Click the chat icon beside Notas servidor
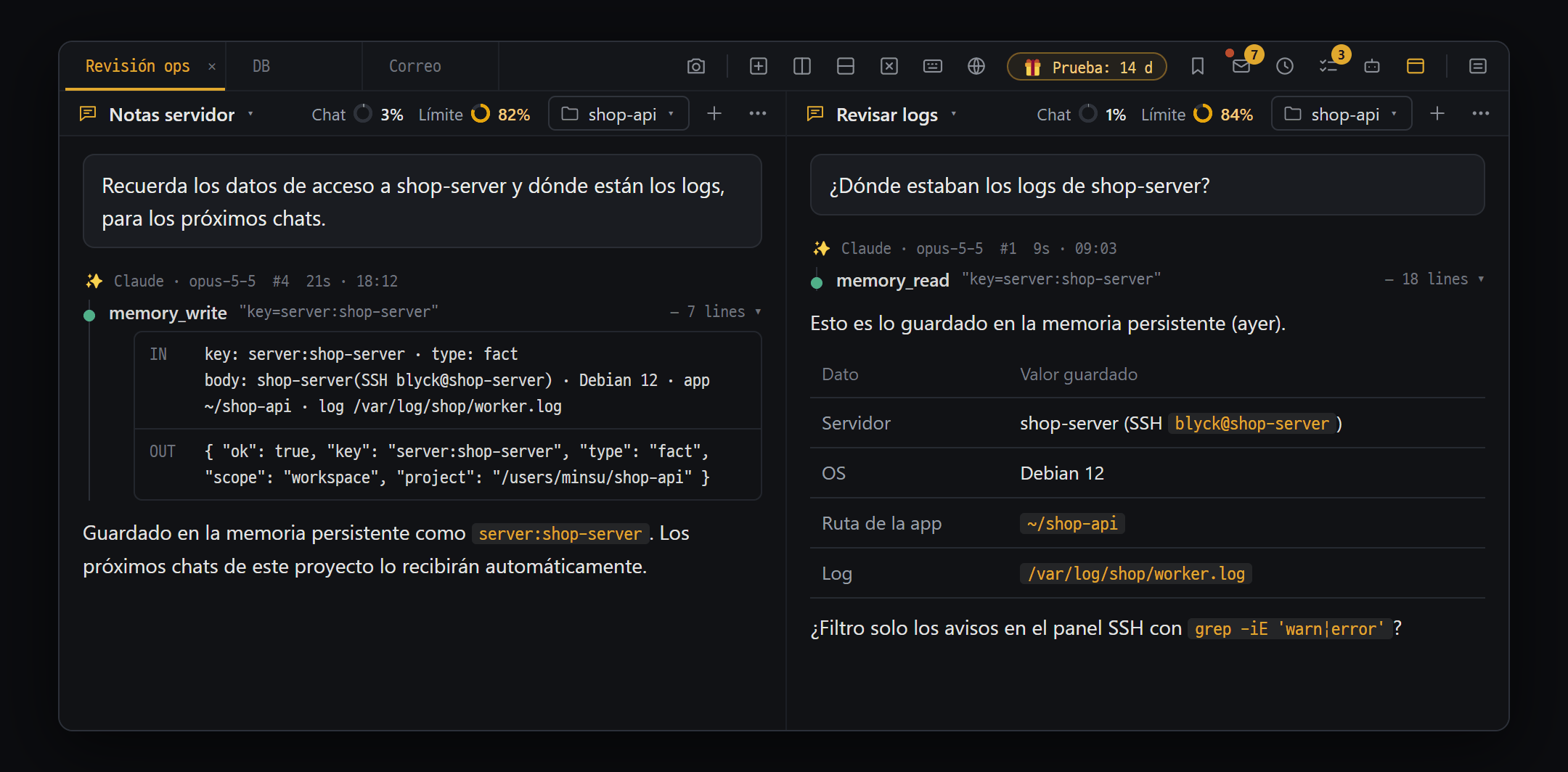The height and width of the screenshot is (772, 1568). pos(88,114)
